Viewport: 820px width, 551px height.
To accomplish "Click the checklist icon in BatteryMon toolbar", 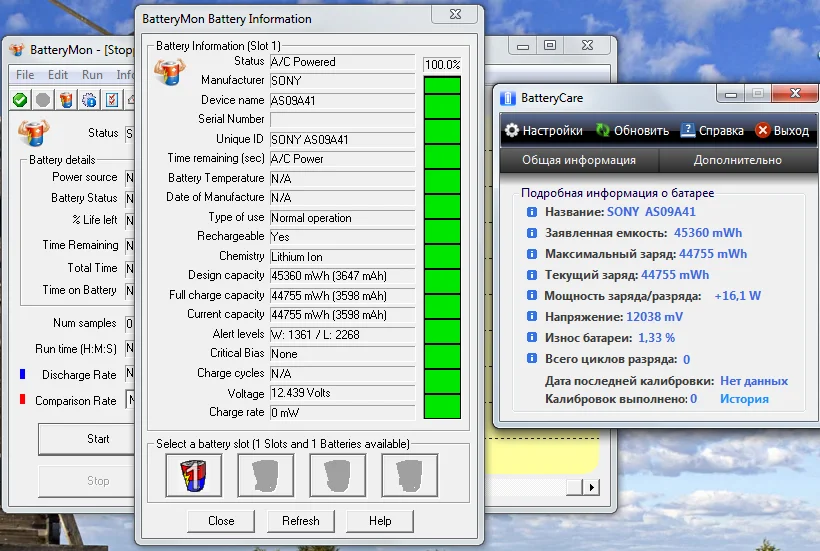I will click(x=112, y=100).
